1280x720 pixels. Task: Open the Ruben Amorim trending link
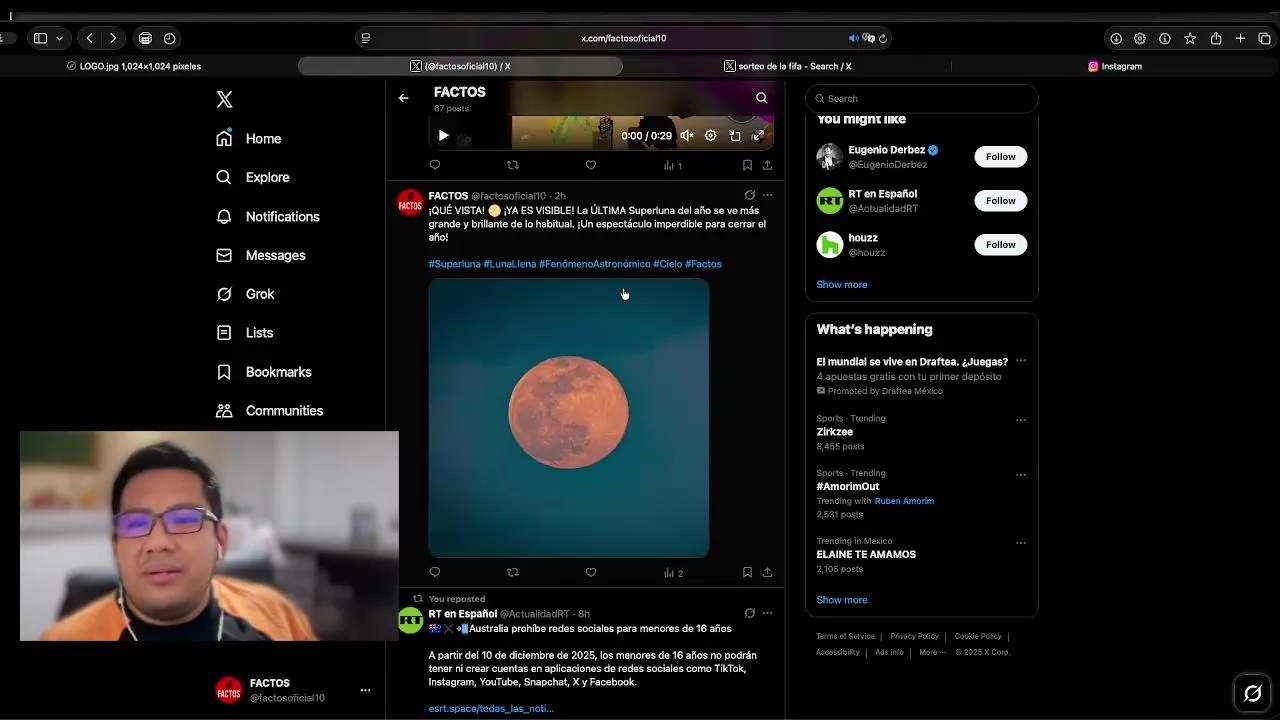point(904,501)
